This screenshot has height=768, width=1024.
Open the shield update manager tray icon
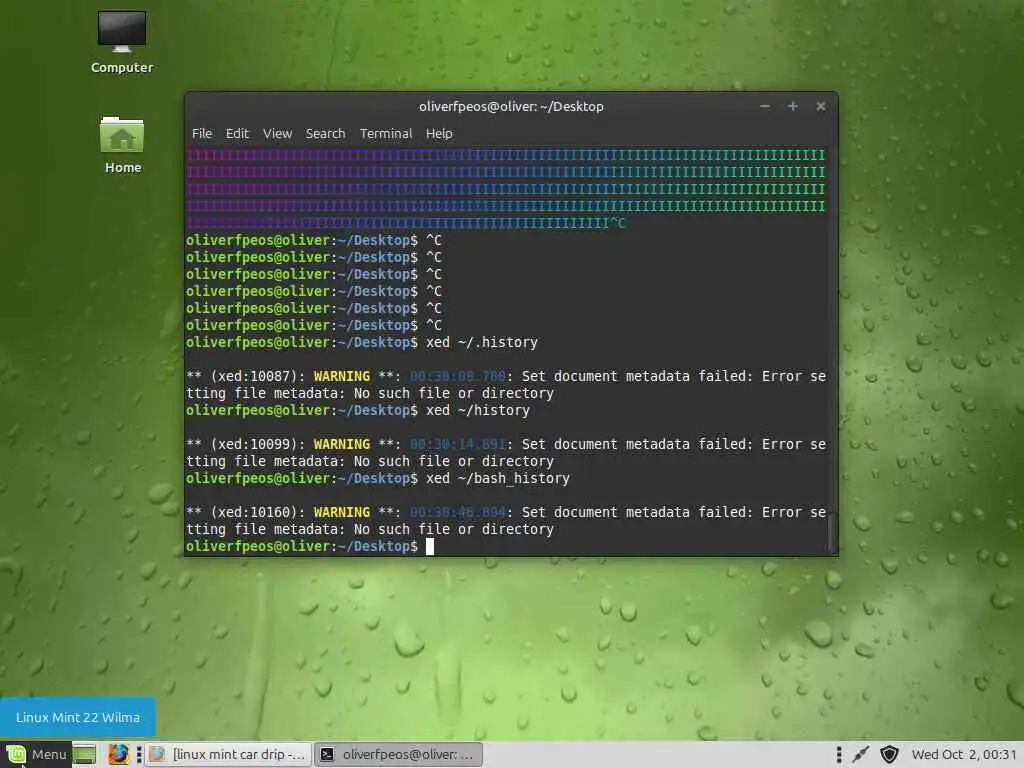(x=889, y=754)
